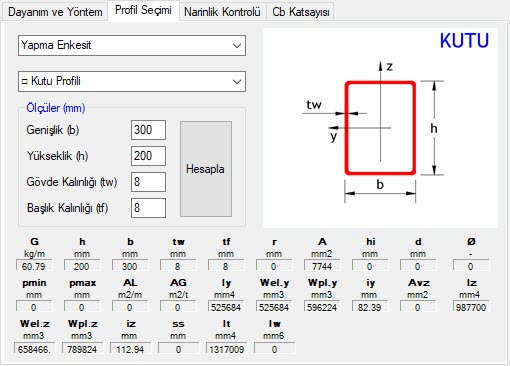510x366 pixels.
Task: Click the ss result field
Action: pos(179,349)
